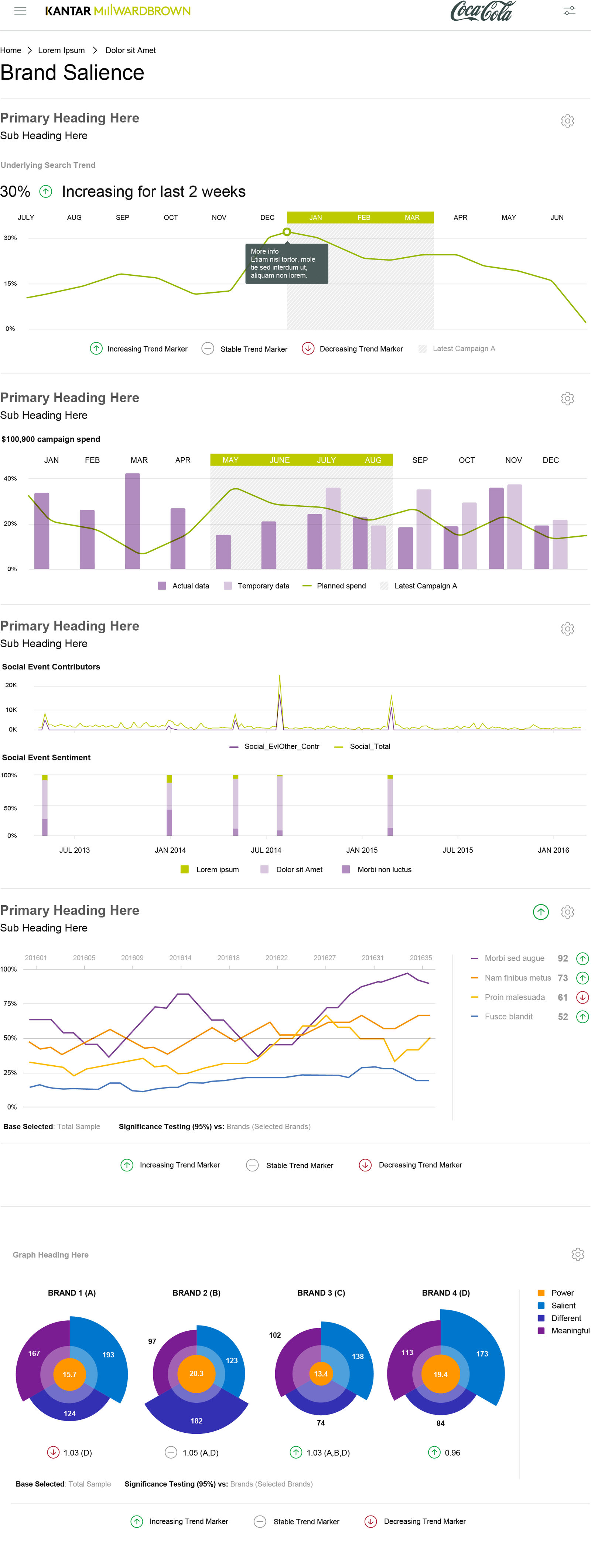
Task: Open settings gear beside the 201601–201635 chart
Action: (567, 912)
